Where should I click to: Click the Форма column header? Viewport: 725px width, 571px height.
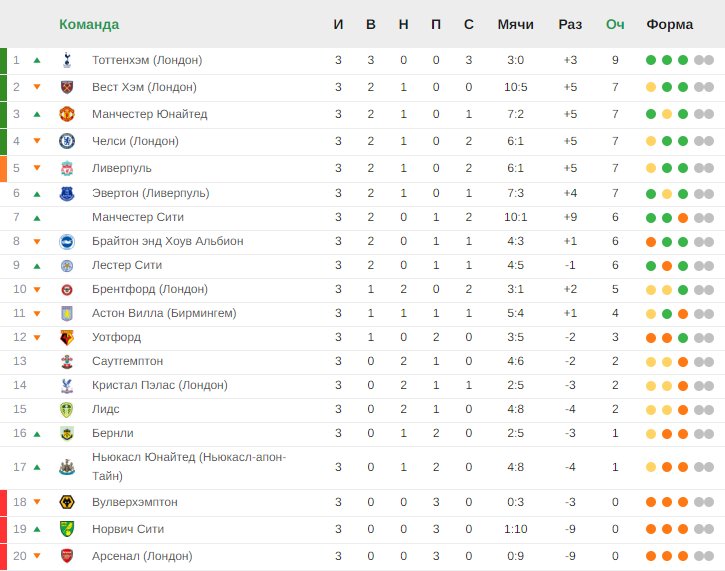click(x=670, y=24)
